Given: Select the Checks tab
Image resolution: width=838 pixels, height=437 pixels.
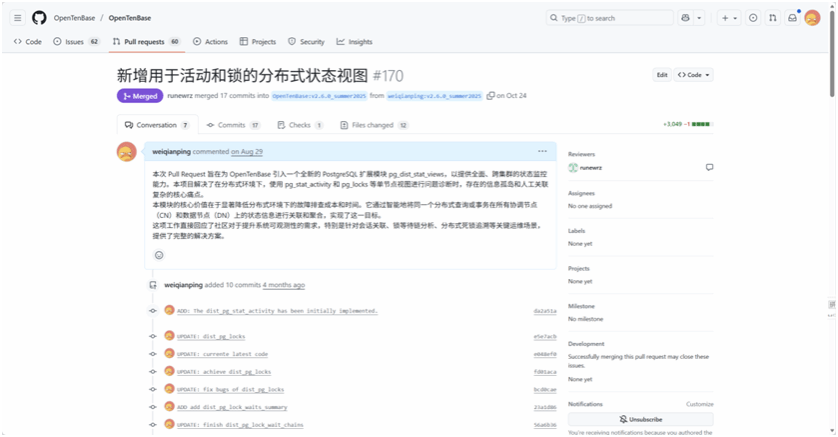Looking at the screenshot, I should [299, 125].
